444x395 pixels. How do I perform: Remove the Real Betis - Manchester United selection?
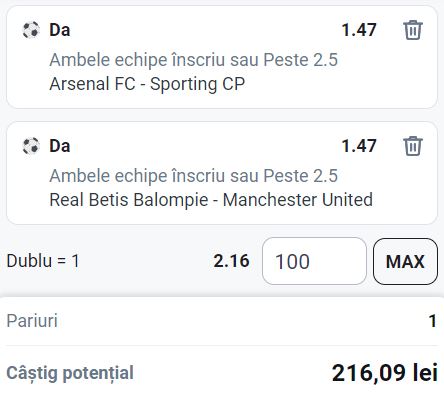pyautogui.click(x=413, y=146)
